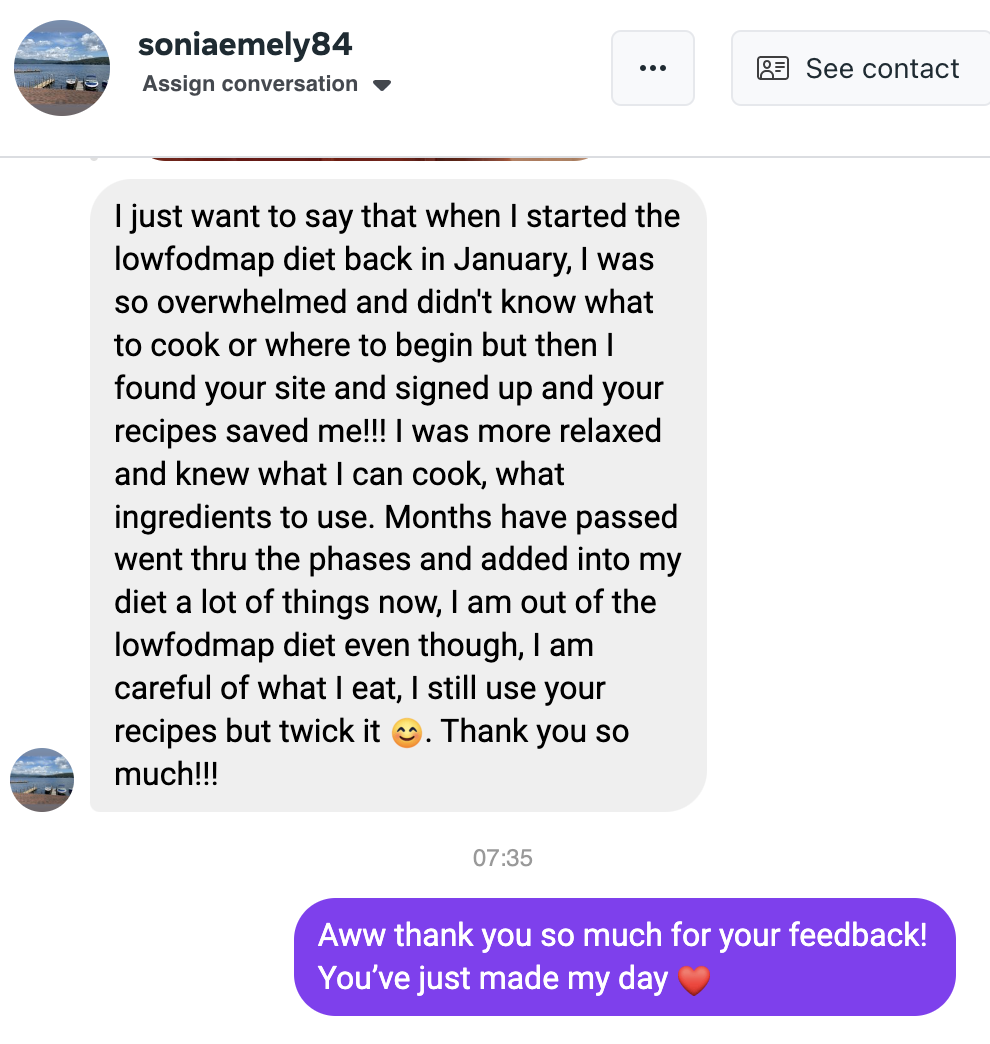Click "You've just made my day" text
The image size is (990, 1044).
click(493, 977)
